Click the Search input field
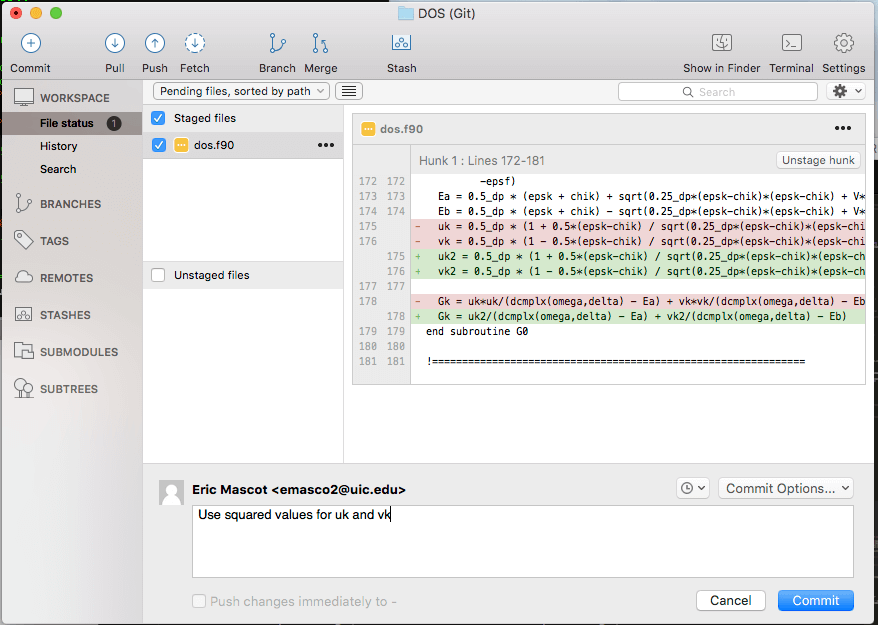This screenshot has width=878, height=625. (x=718, y=92)
